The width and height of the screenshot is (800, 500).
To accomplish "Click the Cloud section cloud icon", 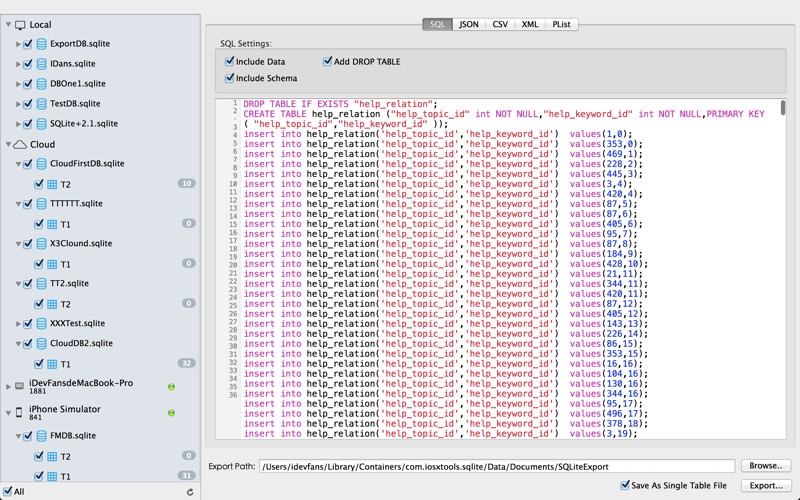I will [x=20, y=145].
